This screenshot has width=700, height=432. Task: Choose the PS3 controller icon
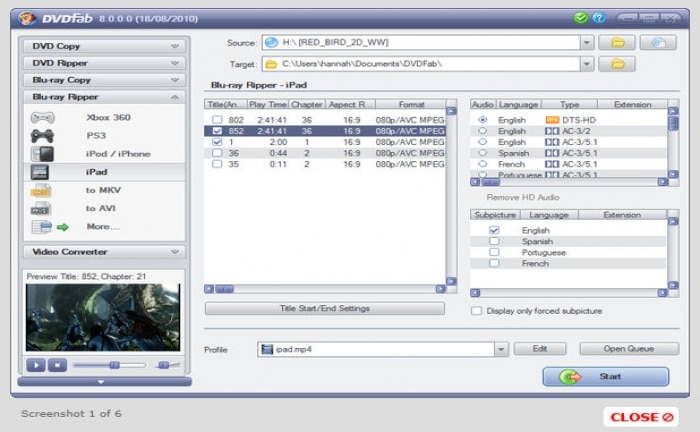41,136
